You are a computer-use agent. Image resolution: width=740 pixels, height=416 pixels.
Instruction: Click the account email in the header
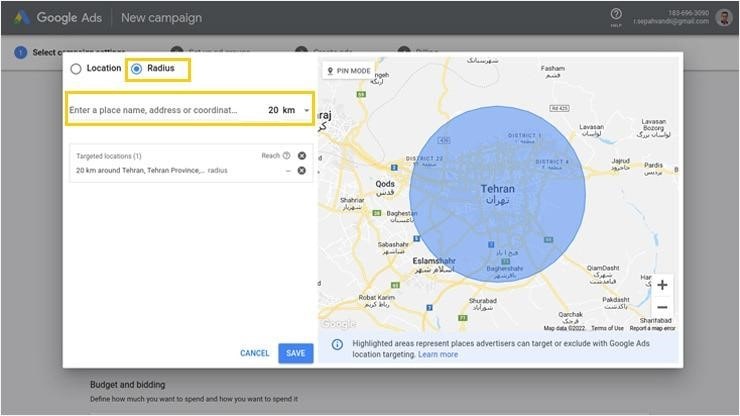coord(671,21)
